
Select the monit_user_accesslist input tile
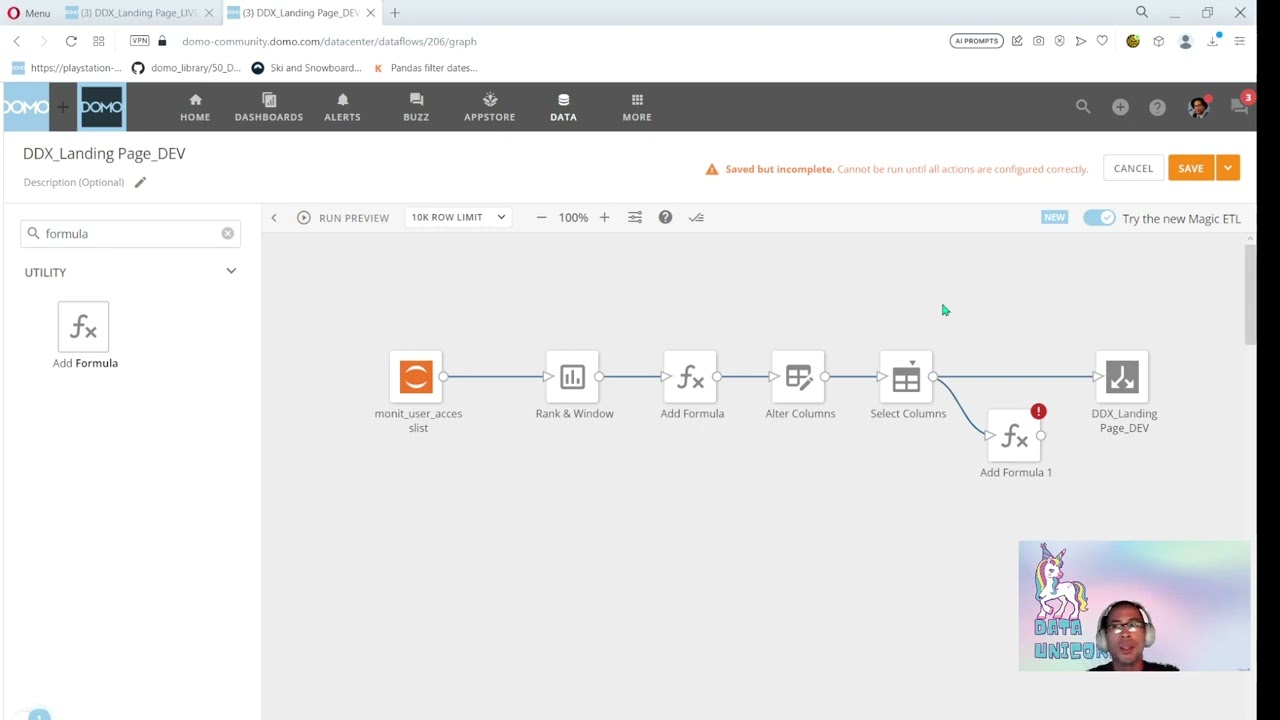[416, 377]
